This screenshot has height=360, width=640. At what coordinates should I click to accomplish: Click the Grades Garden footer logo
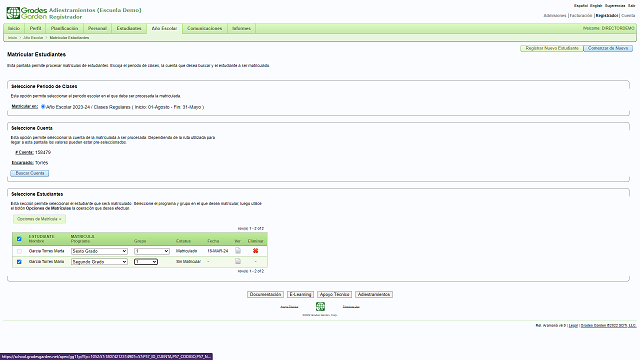(320, 306)
